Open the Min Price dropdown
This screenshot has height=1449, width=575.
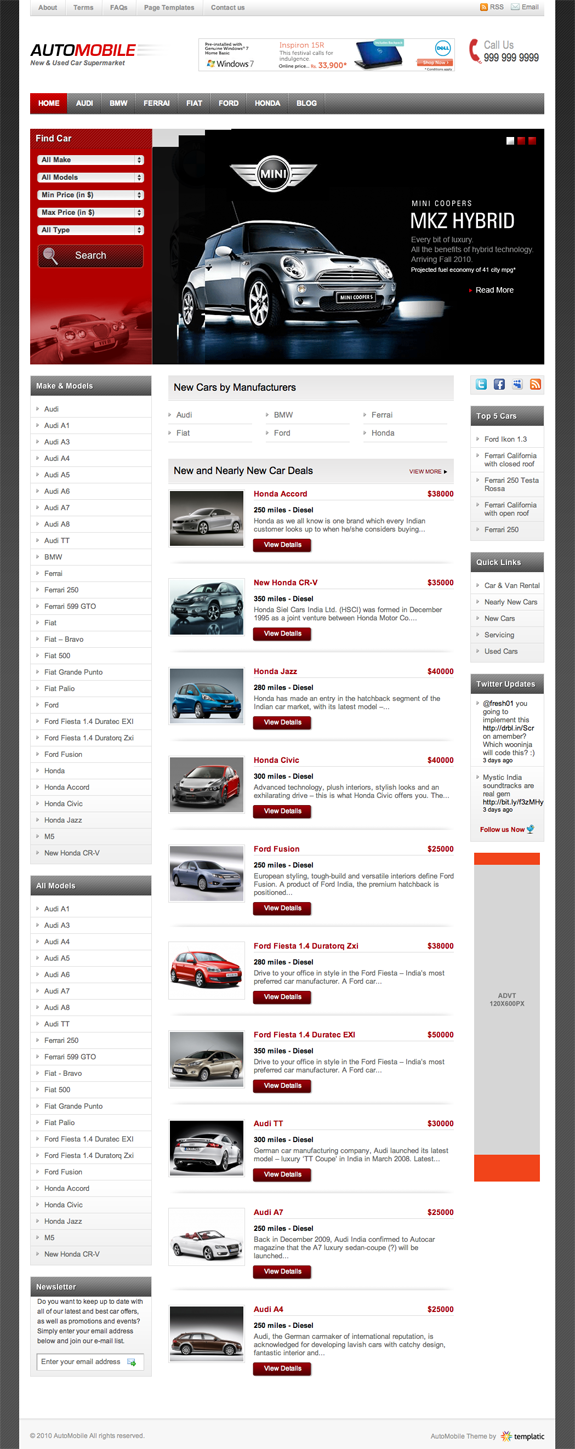coord(91,195)
